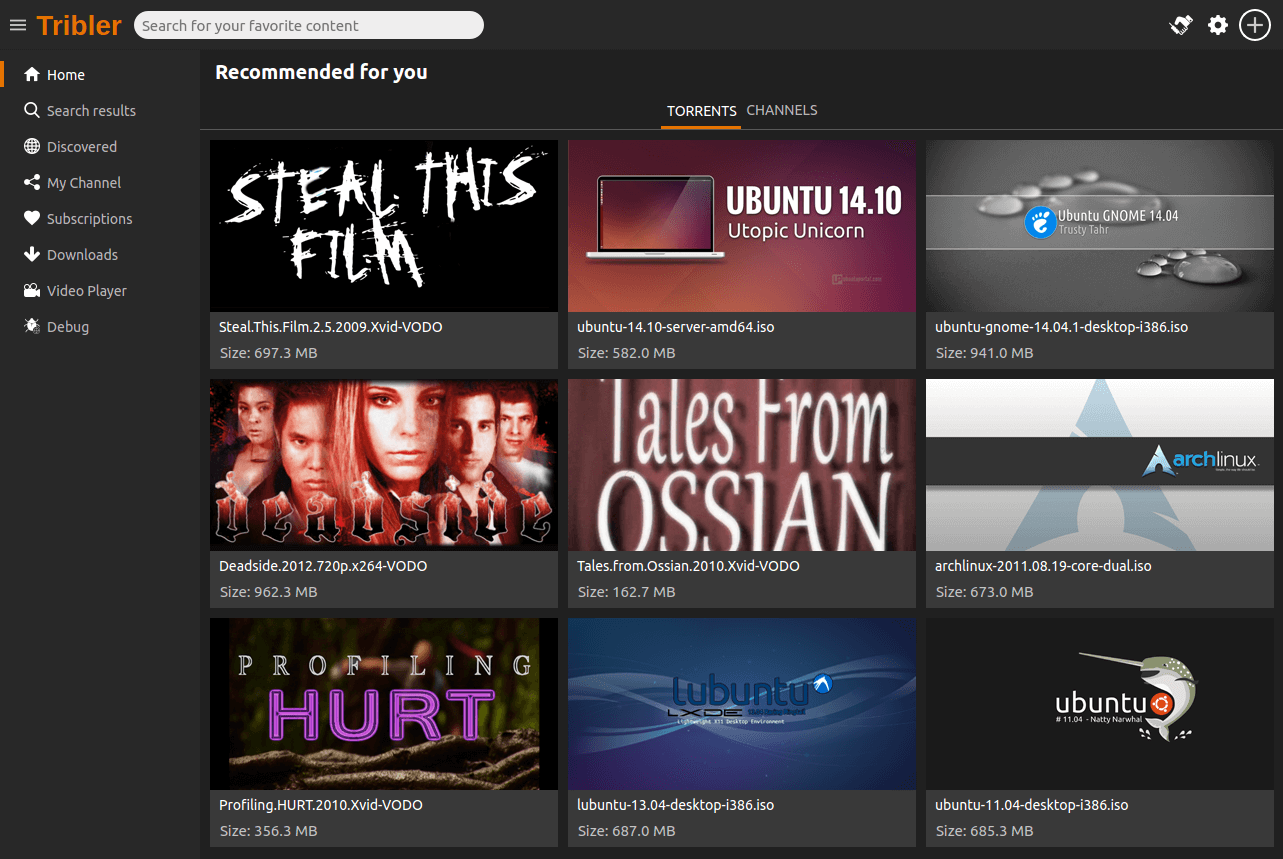Click the token balance handshake icon
The width and height of the screenshot is (1283, 859).
(x=1181, y=25)
